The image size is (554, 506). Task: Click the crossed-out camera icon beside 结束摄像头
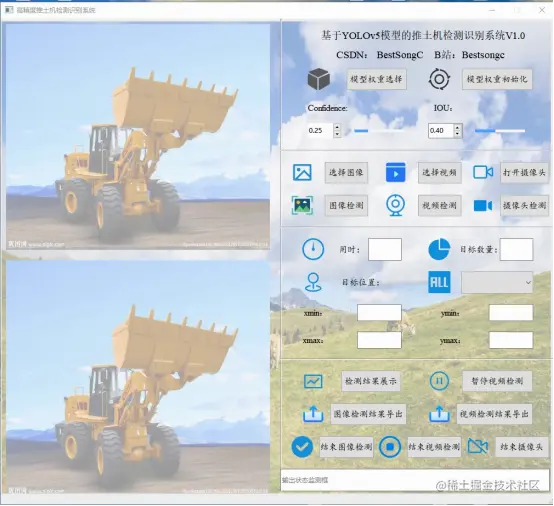(x=478, y=447)
